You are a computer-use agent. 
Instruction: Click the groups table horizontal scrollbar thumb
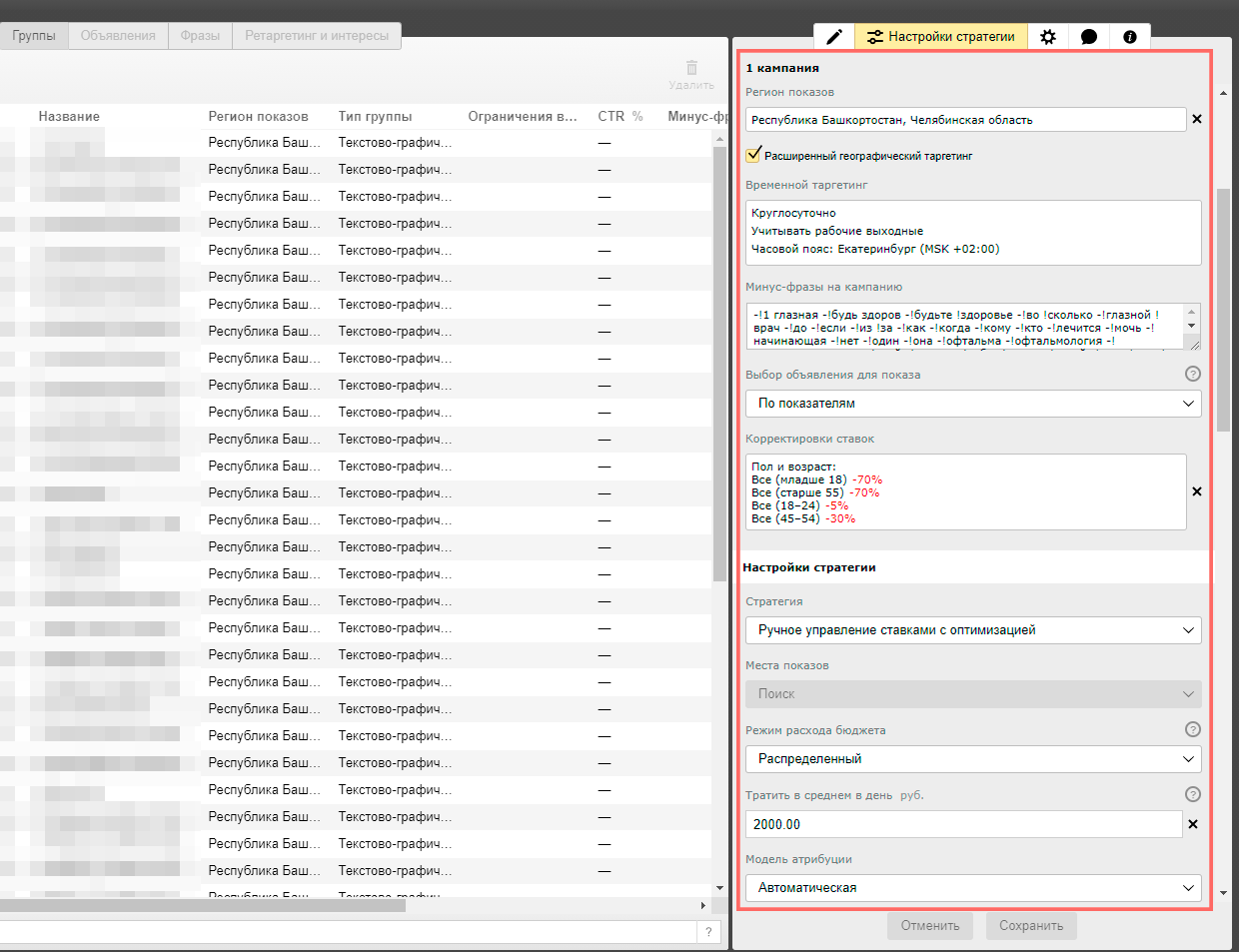pos(203,906)
